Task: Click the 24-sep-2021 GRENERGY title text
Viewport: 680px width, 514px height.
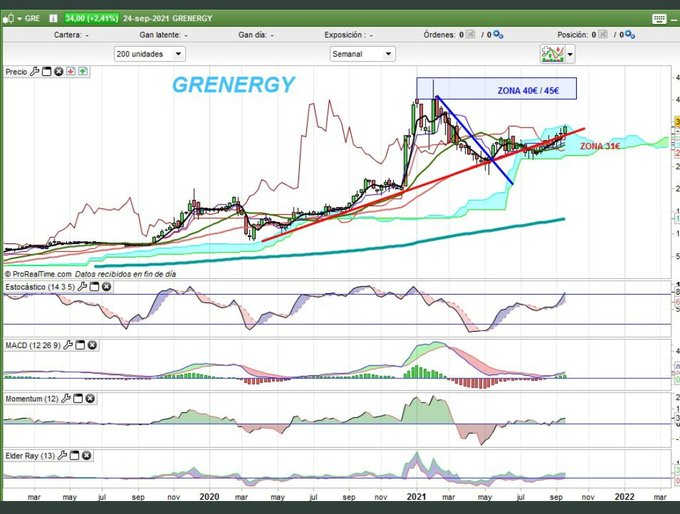Action: click(x=167, y=18)
